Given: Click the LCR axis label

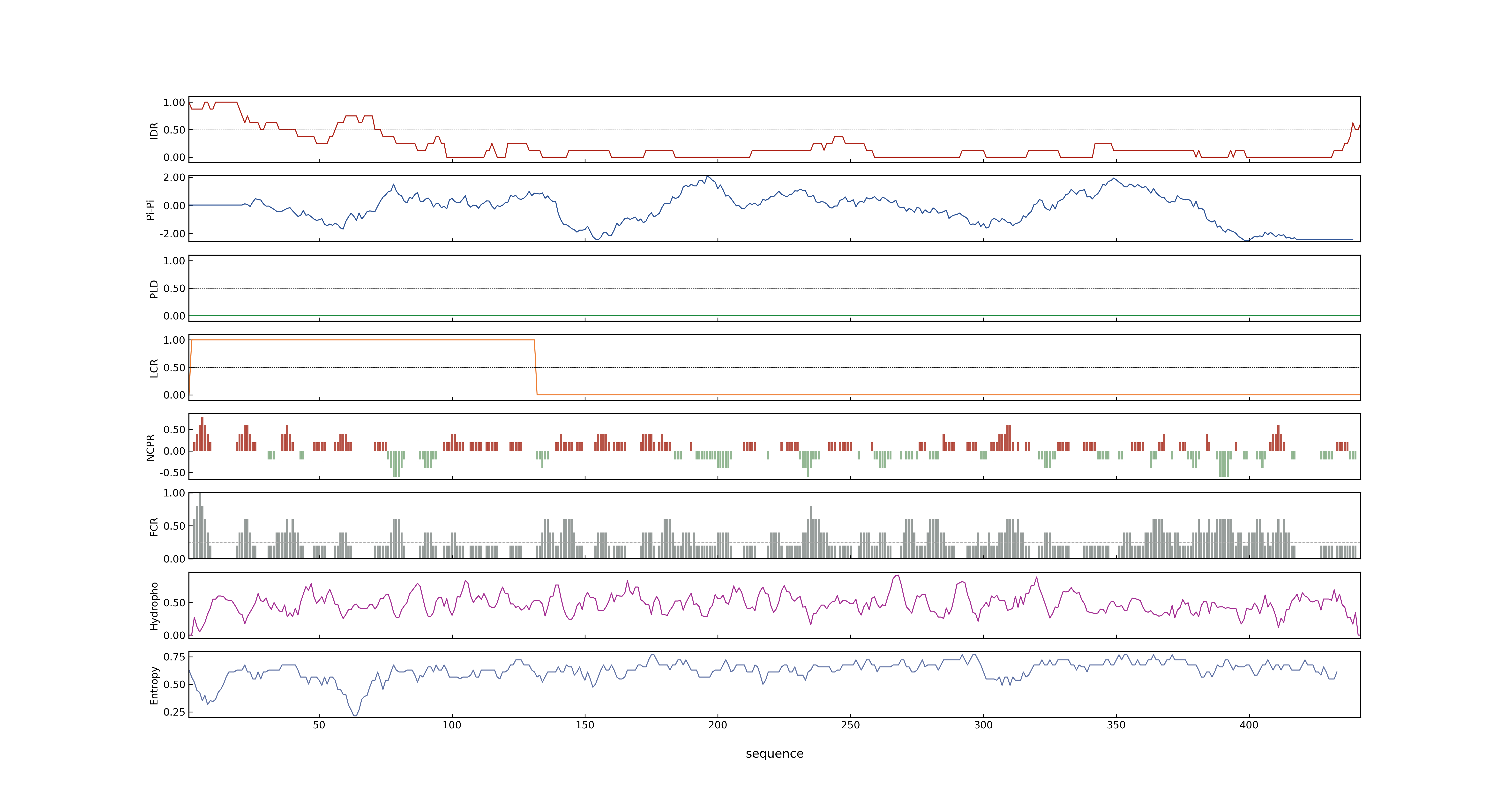Looking at the screenshot, I should tap(154, 368).
